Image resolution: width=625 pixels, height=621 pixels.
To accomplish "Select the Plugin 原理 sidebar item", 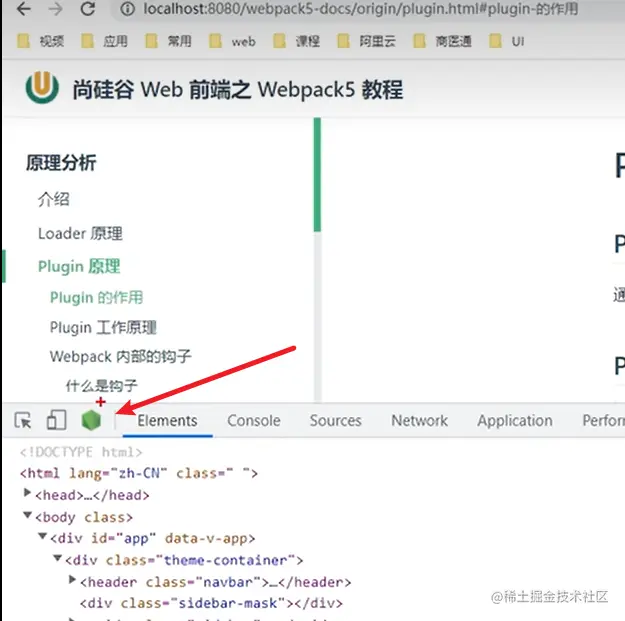I will click(x=79, y=266).
